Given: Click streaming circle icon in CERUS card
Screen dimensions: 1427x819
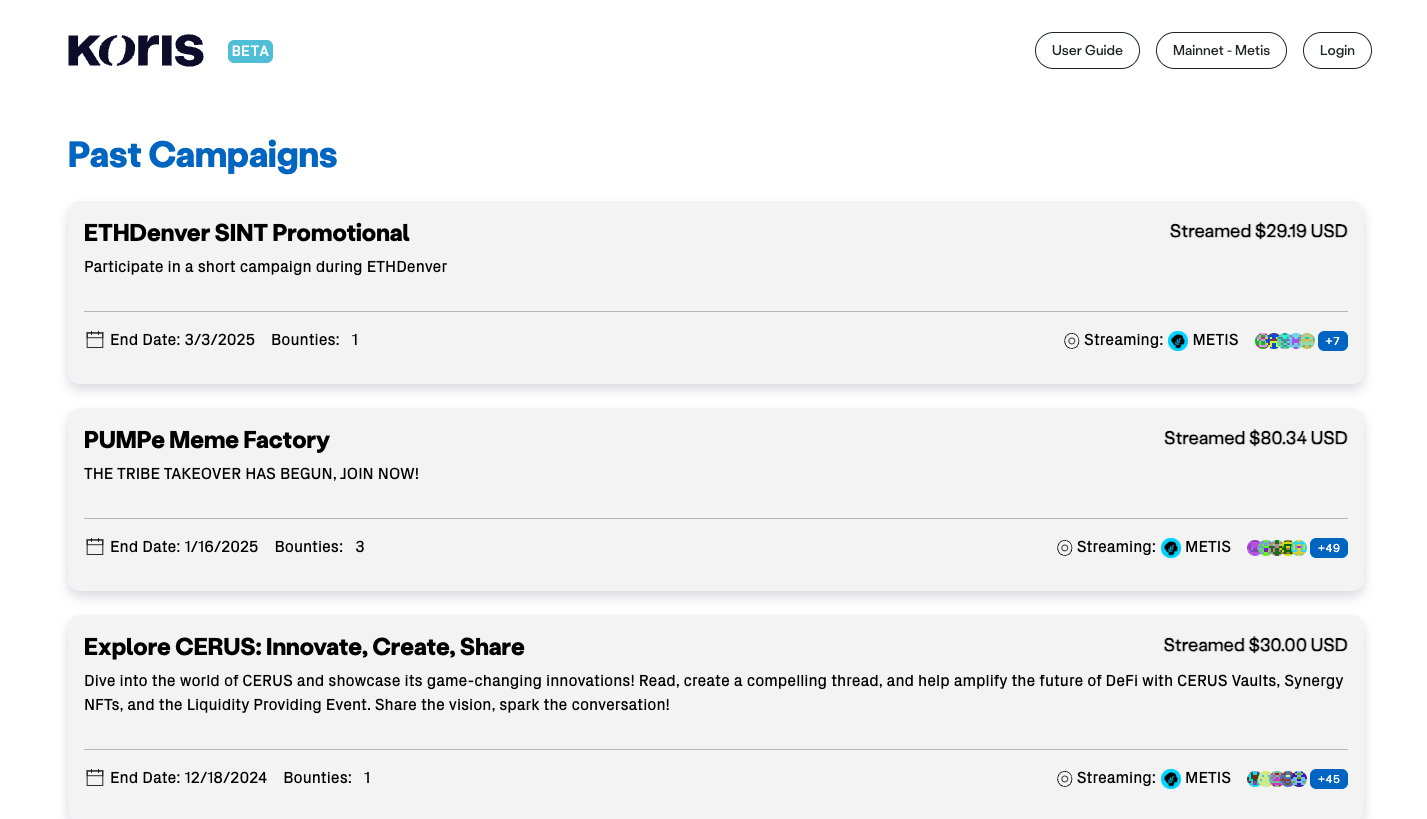Looking at the screenshot, I should click(x=1064, y=779).
